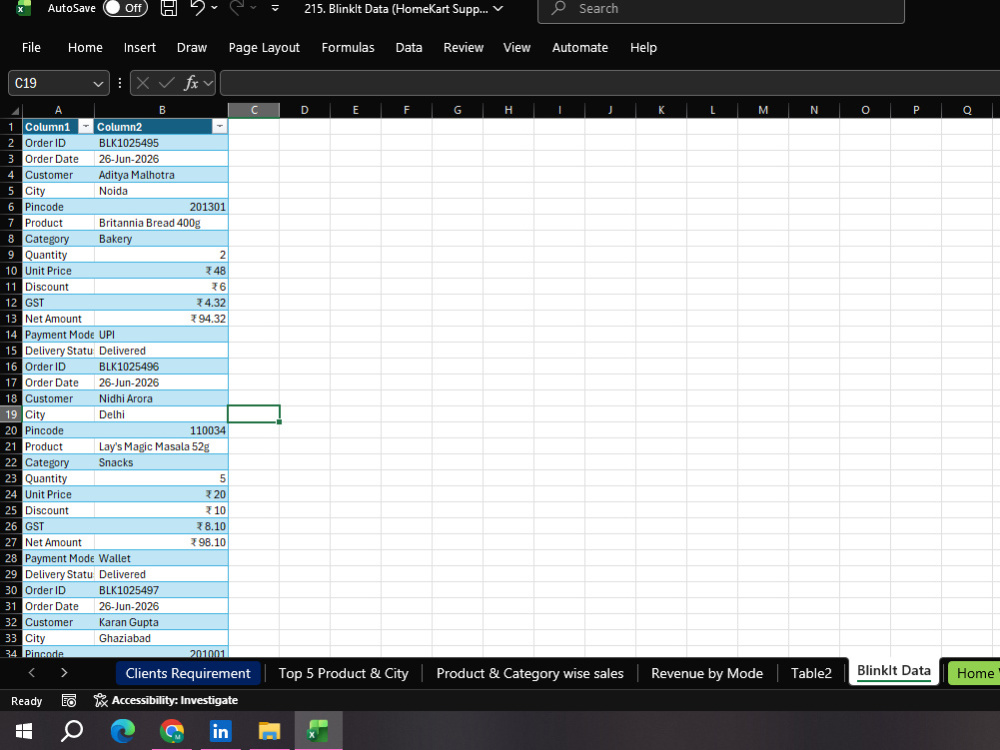Click the Select All corner triangle
The image size is (1000, 750).
[x=14, y=110]
